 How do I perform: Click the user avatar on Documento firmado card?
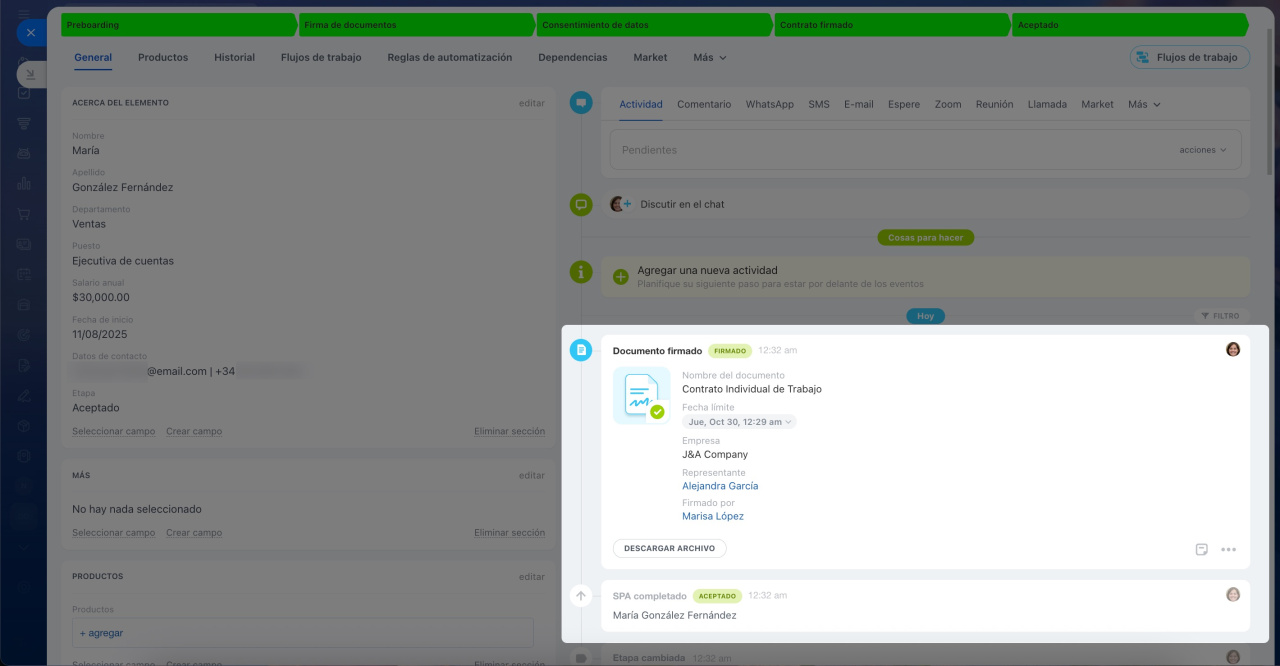pyautogui.click(x=1233, y=349)
